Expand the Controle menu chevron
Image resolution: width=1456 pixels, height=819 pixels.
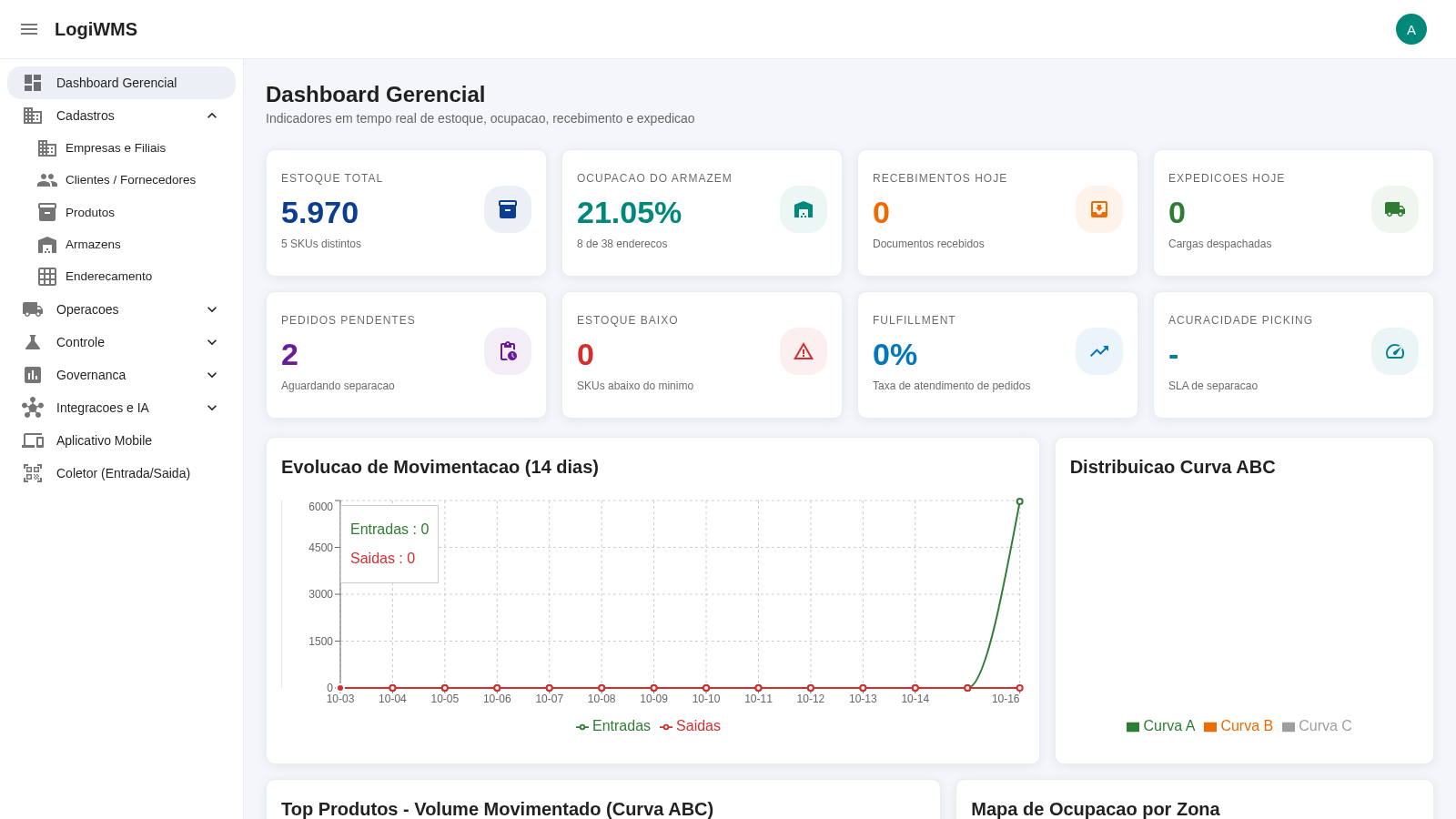click(x=212, y=342)
